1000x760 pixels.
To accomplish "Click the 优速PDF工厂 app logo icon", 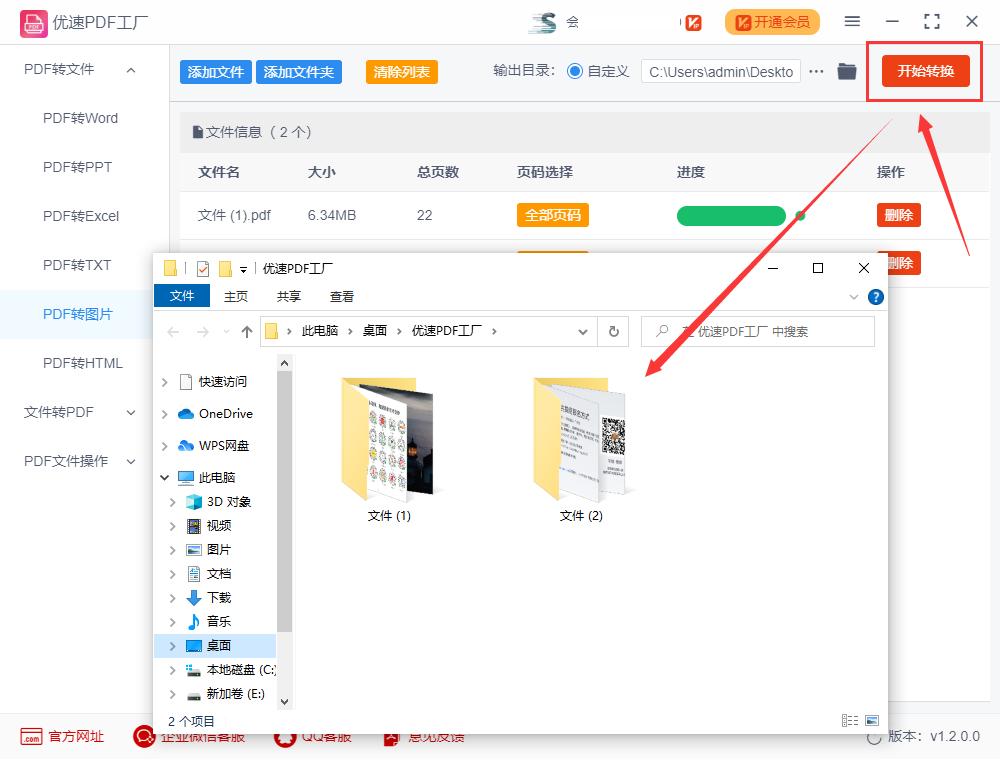I will (x=33, y=21).
